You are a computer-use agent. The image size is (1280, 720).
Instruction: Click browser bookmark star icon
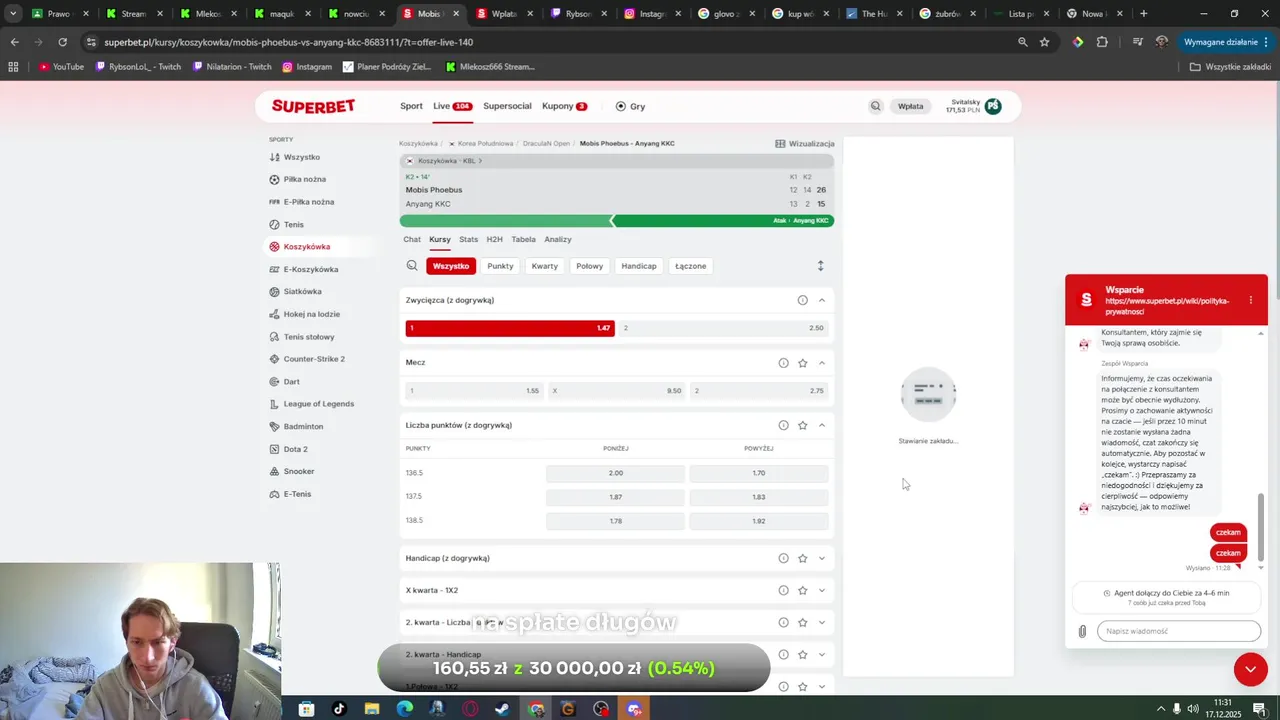[x=1044, y=42]
